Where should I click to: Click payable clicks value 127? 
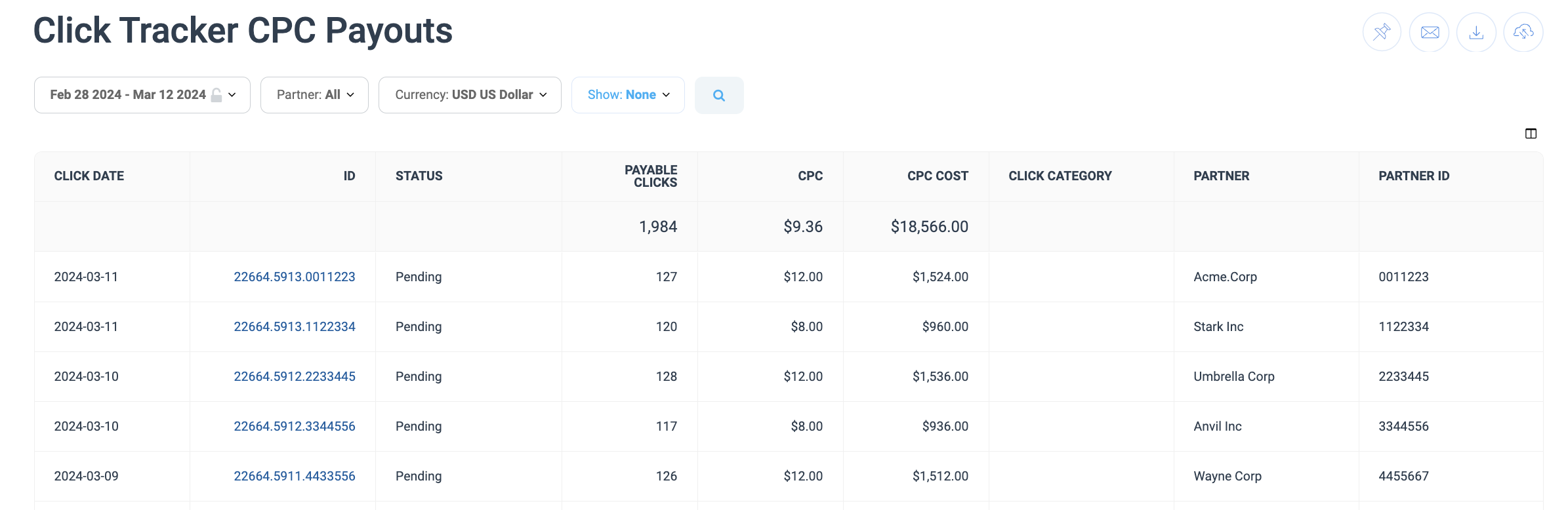point(667,277)
